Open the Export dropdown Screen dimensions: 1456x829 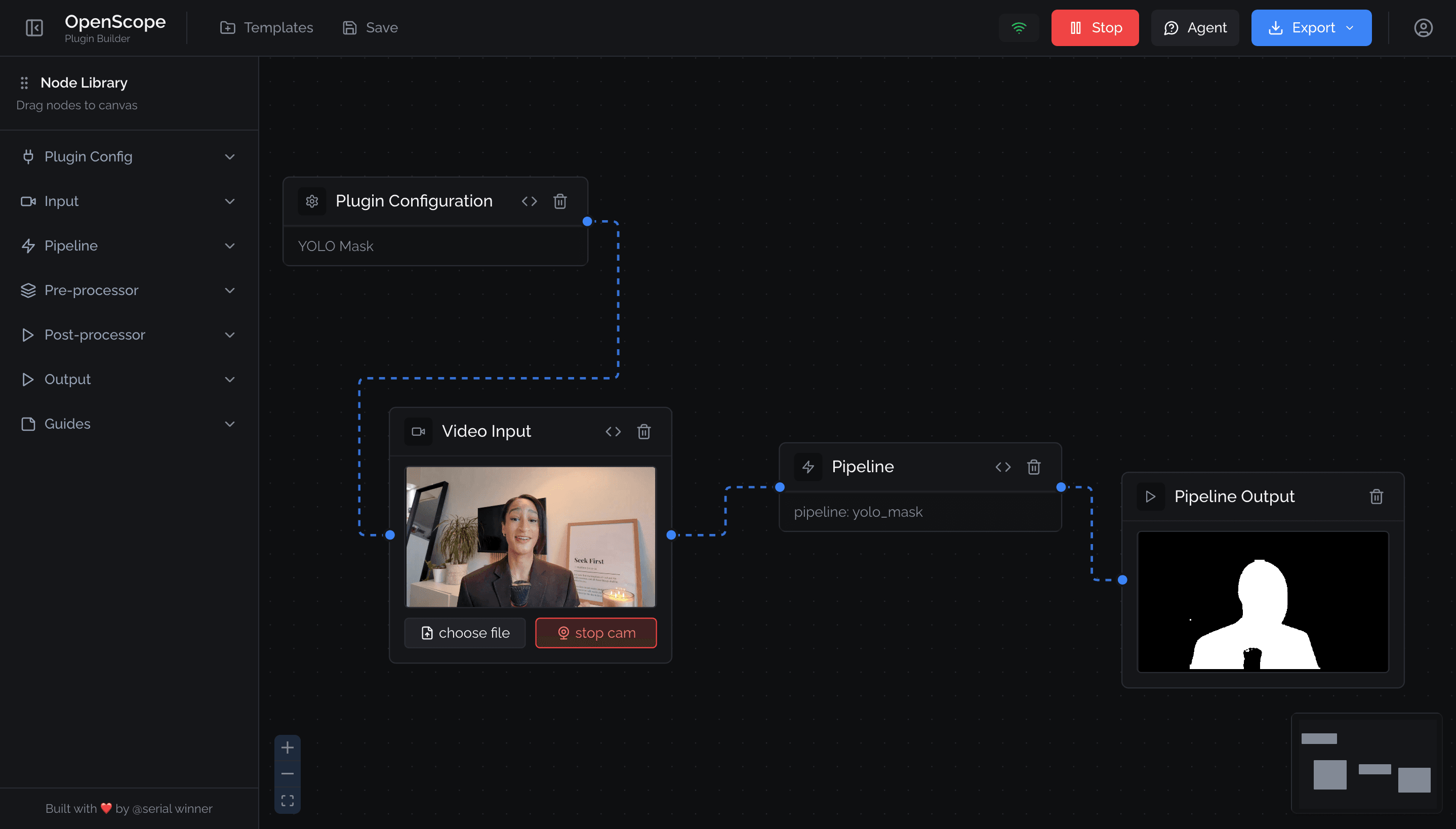[x=1311, y=27]
